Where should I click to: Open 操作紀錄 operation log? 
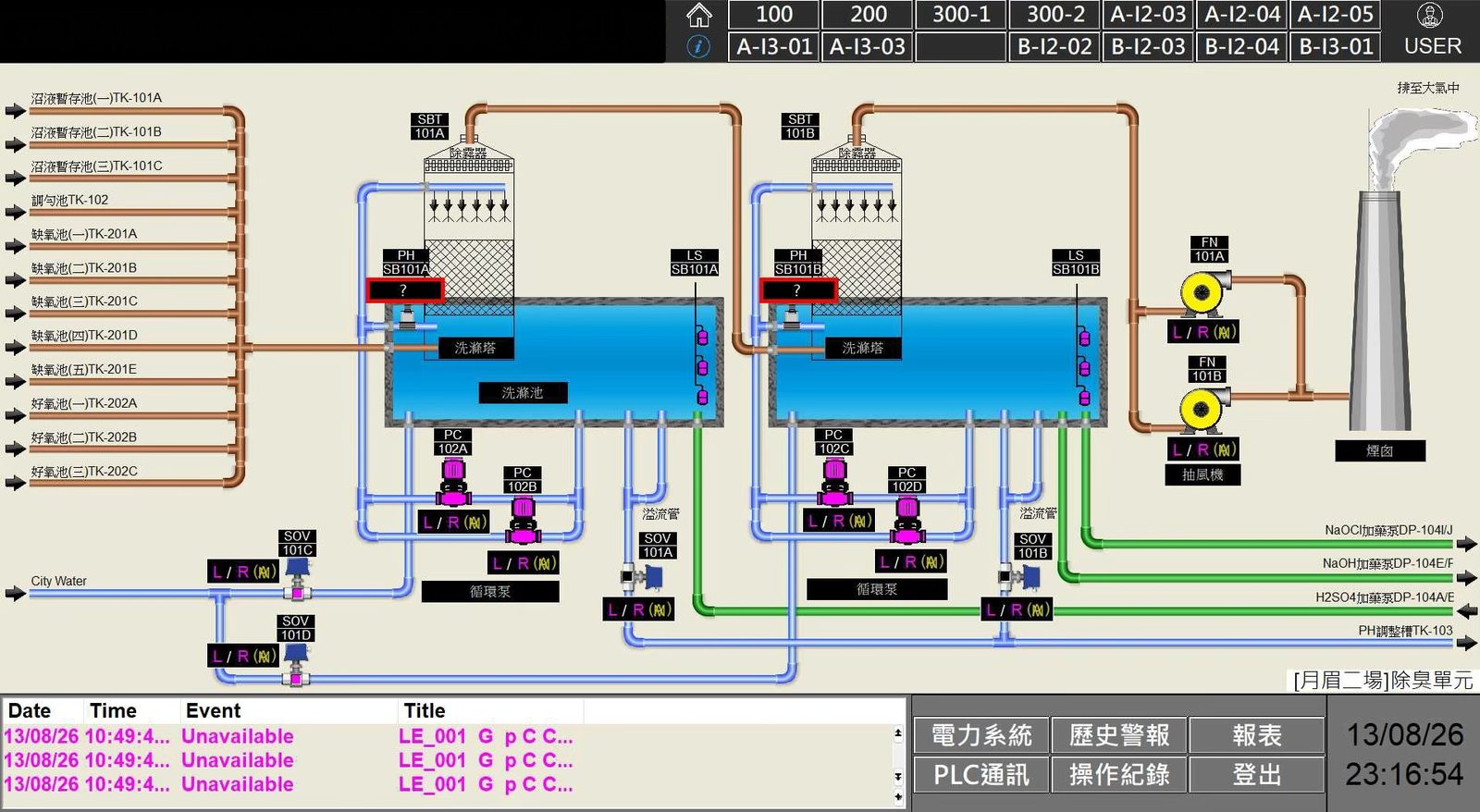tap(1119, 774)
